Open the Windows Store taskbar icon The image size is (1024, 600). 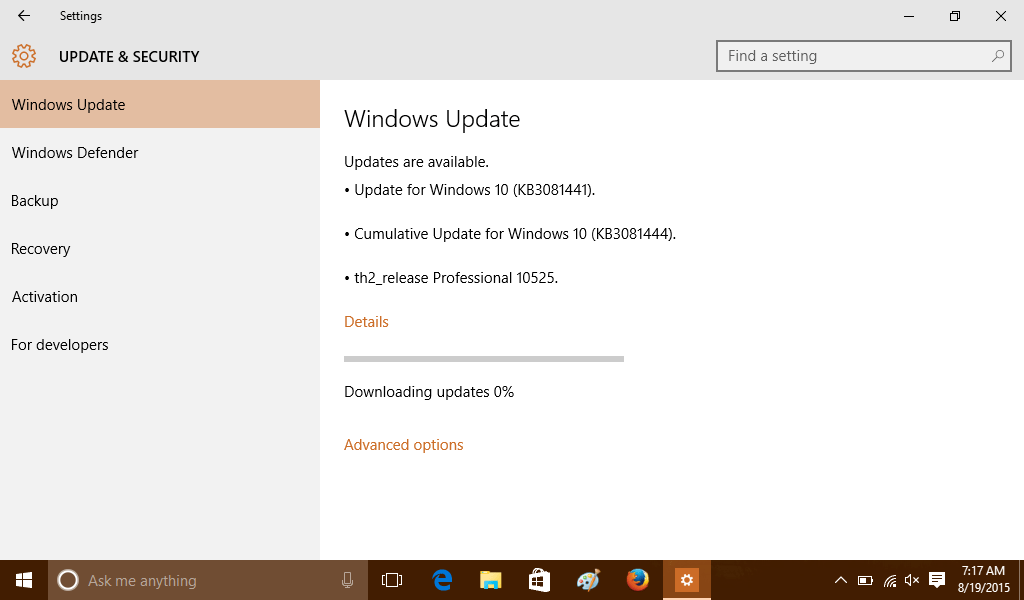pyautogui.click(x=539, y=580)
